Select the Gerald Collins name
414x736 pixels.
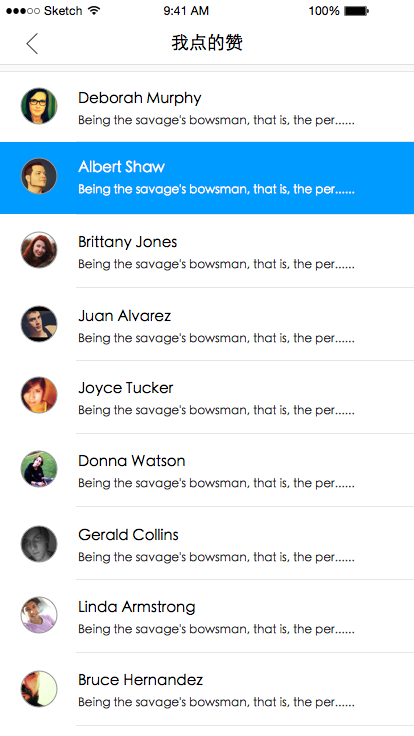pyautogui.click(x=128, y=535)
